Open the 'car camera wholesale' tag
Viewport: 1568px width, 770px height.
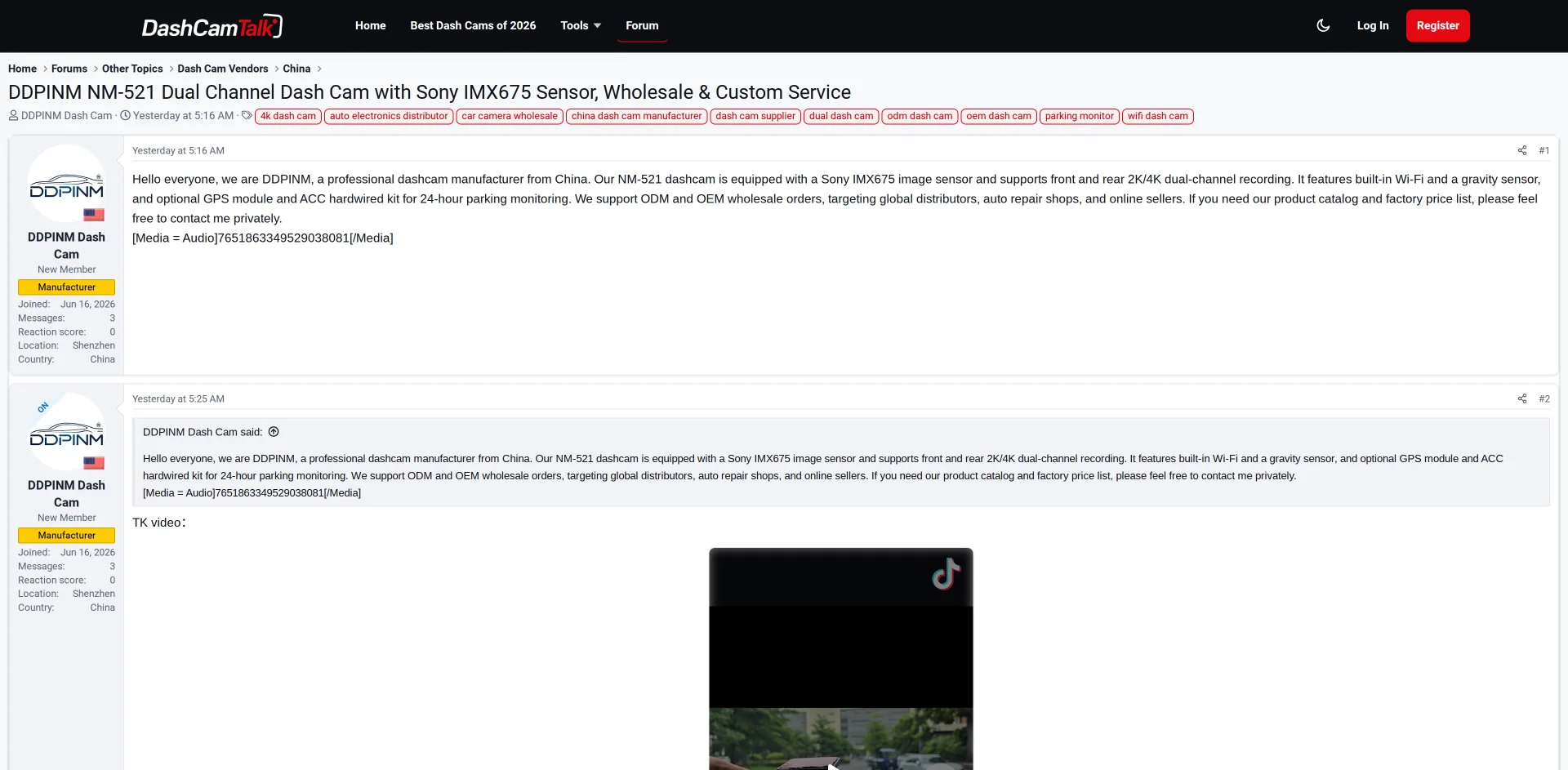click(x=510, y=116)
